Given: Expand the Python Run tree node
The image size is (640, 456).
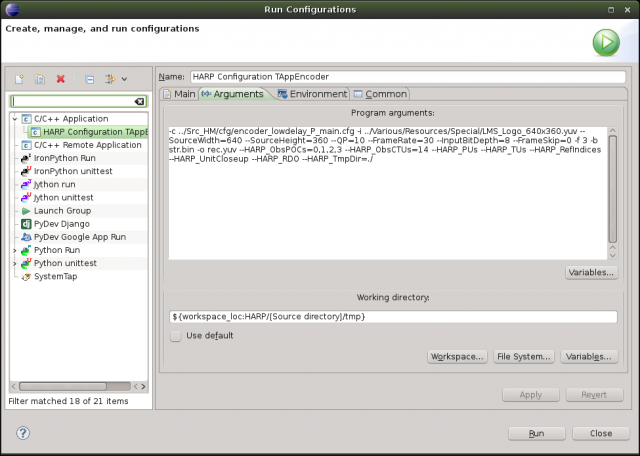Looking at the screenshot, I should pos(15,250).
